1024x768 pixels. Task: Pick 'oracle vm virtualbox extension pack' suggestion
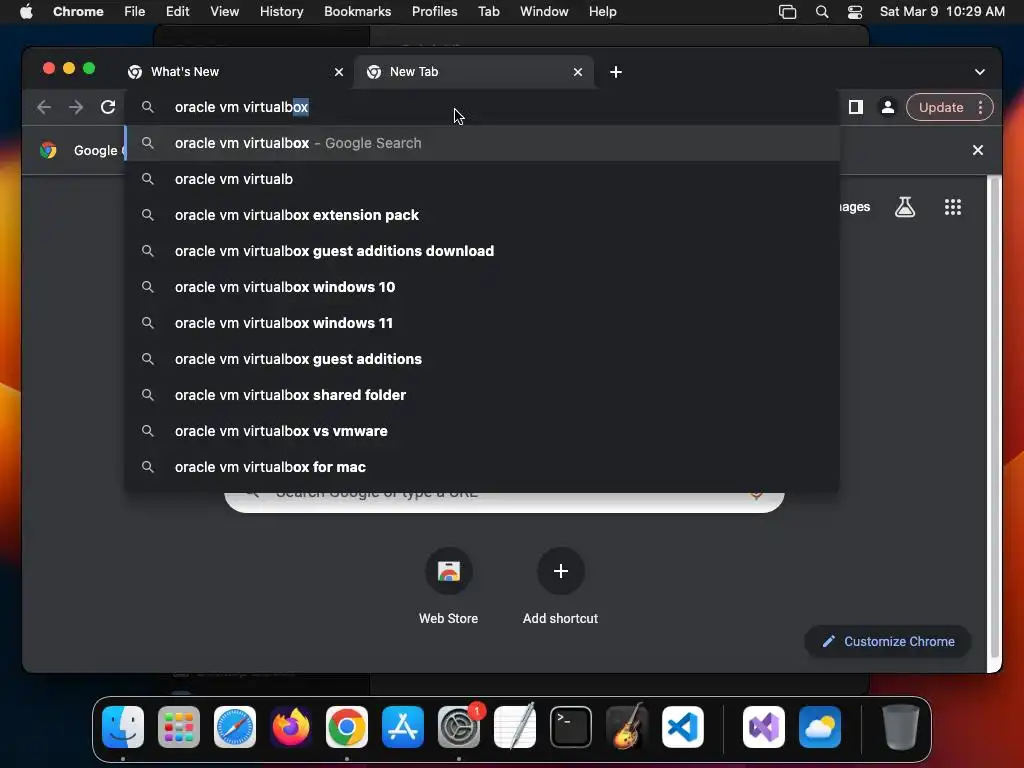[482, 215]
